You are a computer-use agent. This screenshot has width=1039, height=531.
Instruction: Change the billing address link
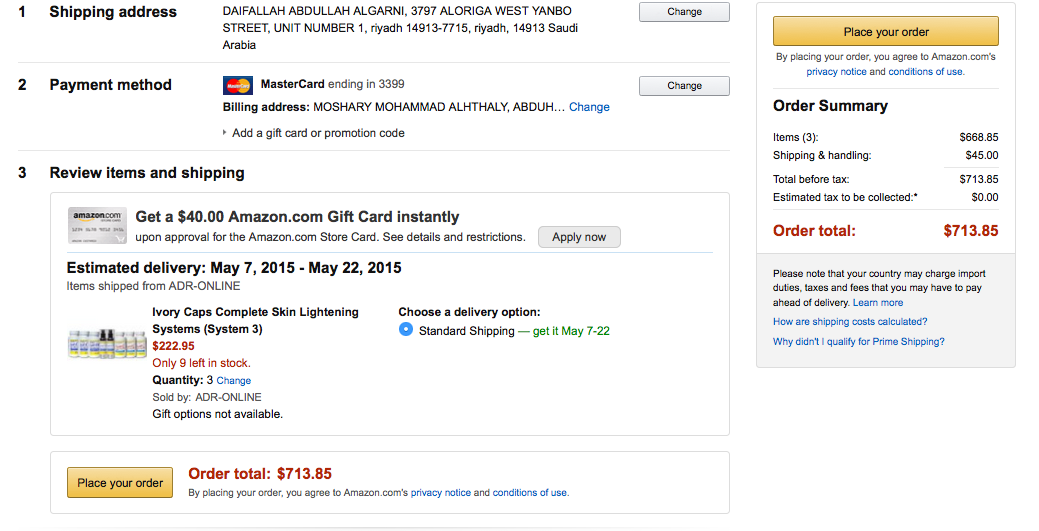click(589, 107)
